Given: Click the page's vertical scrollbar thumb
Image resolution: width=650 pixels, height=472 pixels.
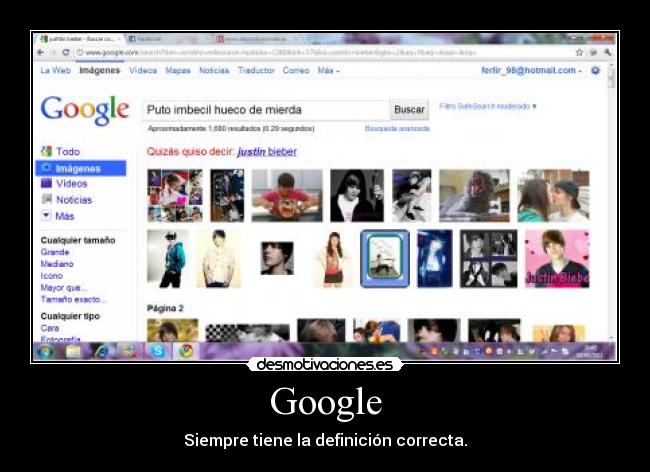Looking at the screenshot, I should tap(611, 76).
